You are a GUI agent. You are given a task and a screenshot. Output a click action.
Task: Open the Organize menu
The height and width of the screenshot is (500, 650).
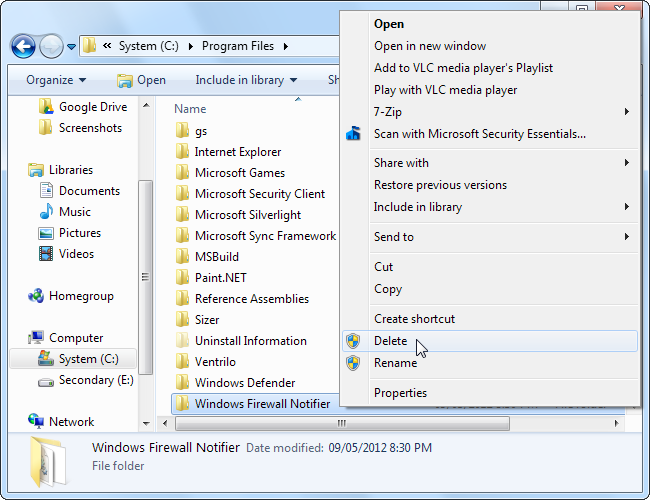pos(56,80)
